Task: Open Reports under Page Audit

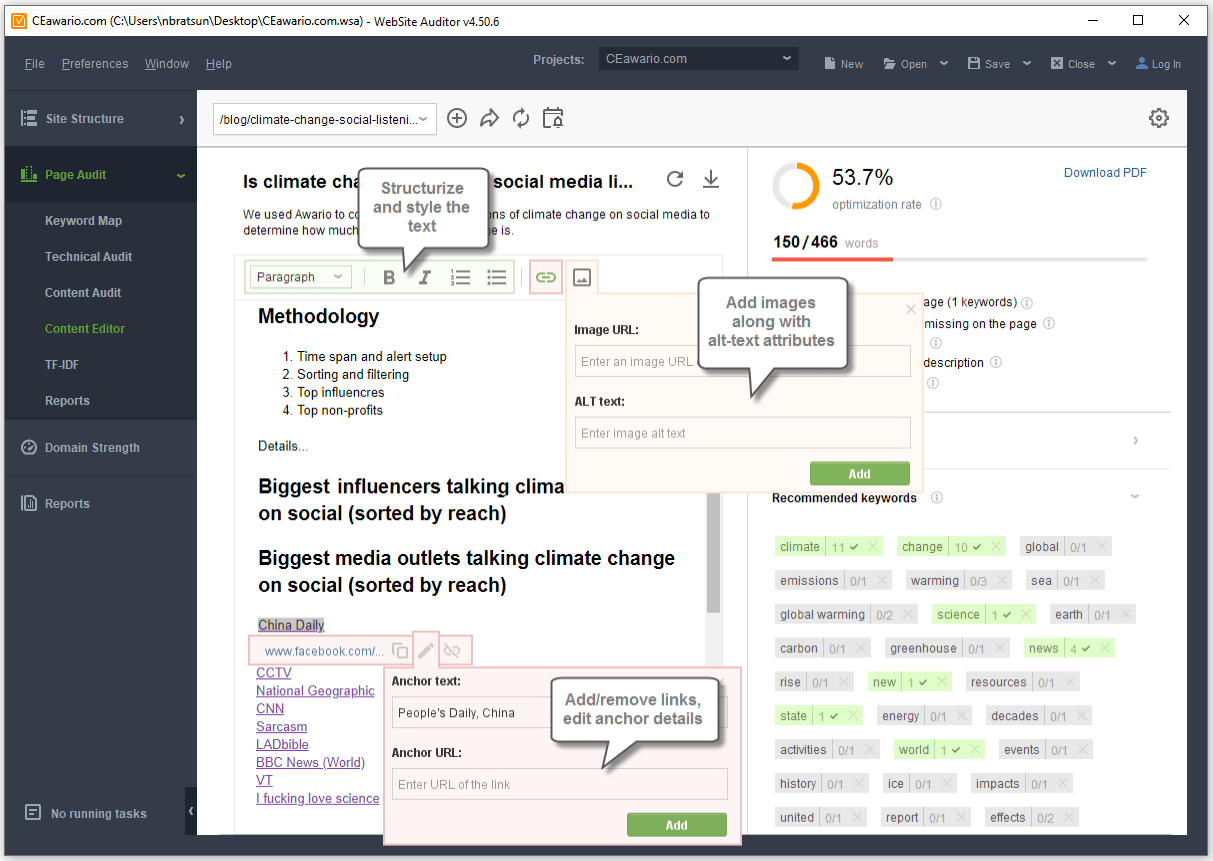Action: point(67,401)
